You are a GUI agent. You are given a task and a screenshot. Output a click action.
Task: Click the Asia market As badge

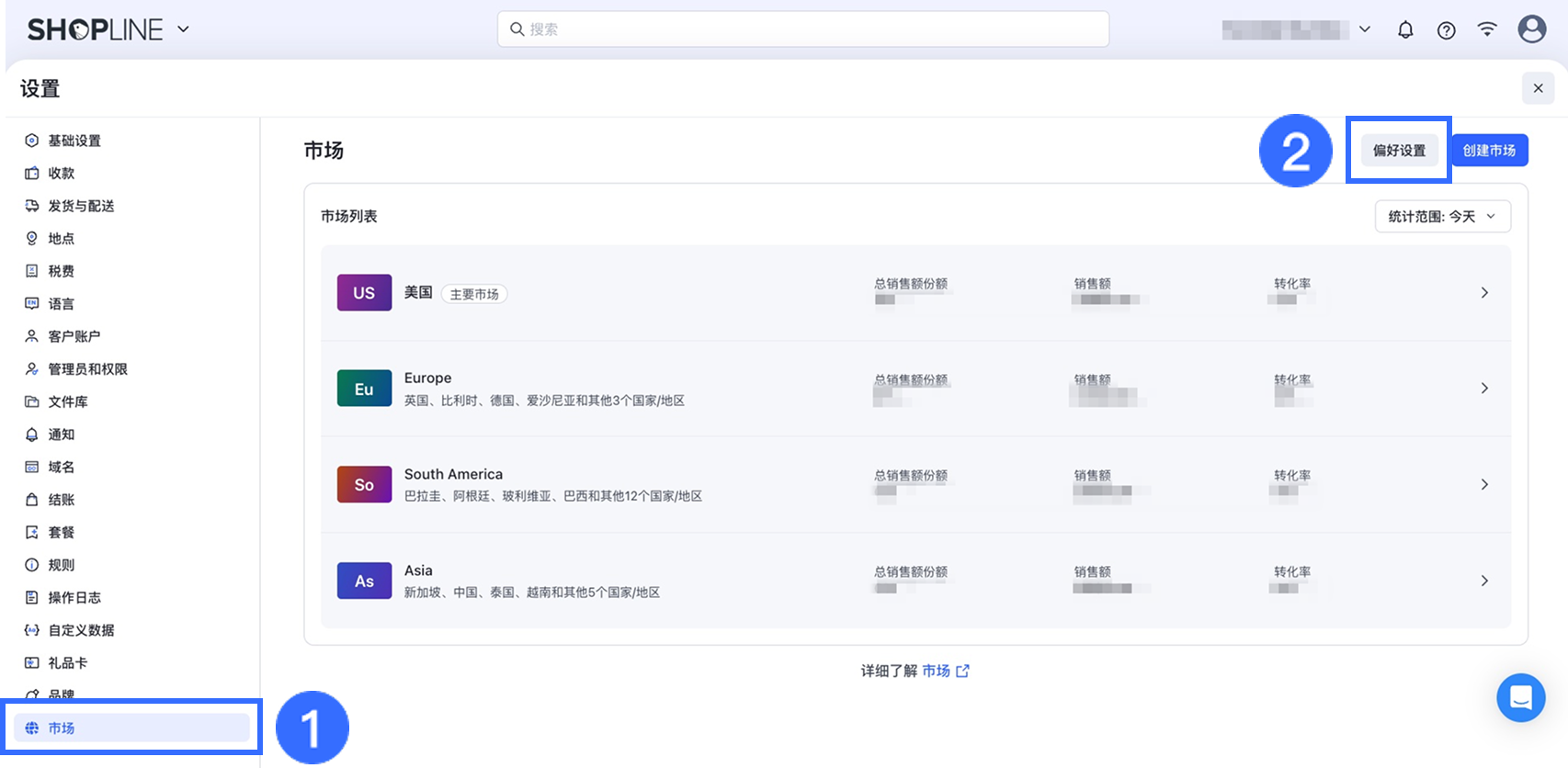pyautogui.click(x=364, y=581)
